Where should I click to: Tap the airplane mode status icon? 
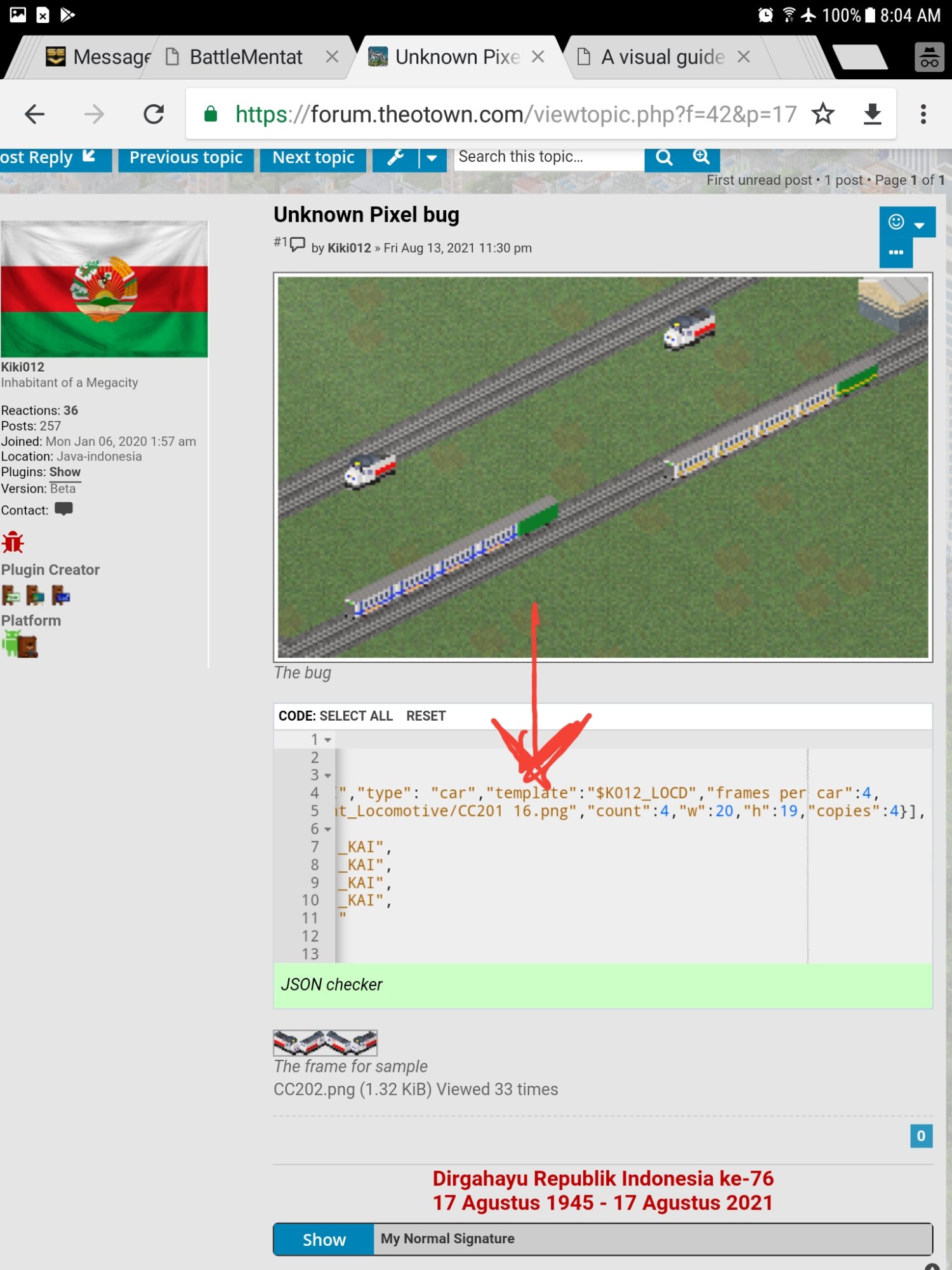pyautogui.click(x=808, y=15)
